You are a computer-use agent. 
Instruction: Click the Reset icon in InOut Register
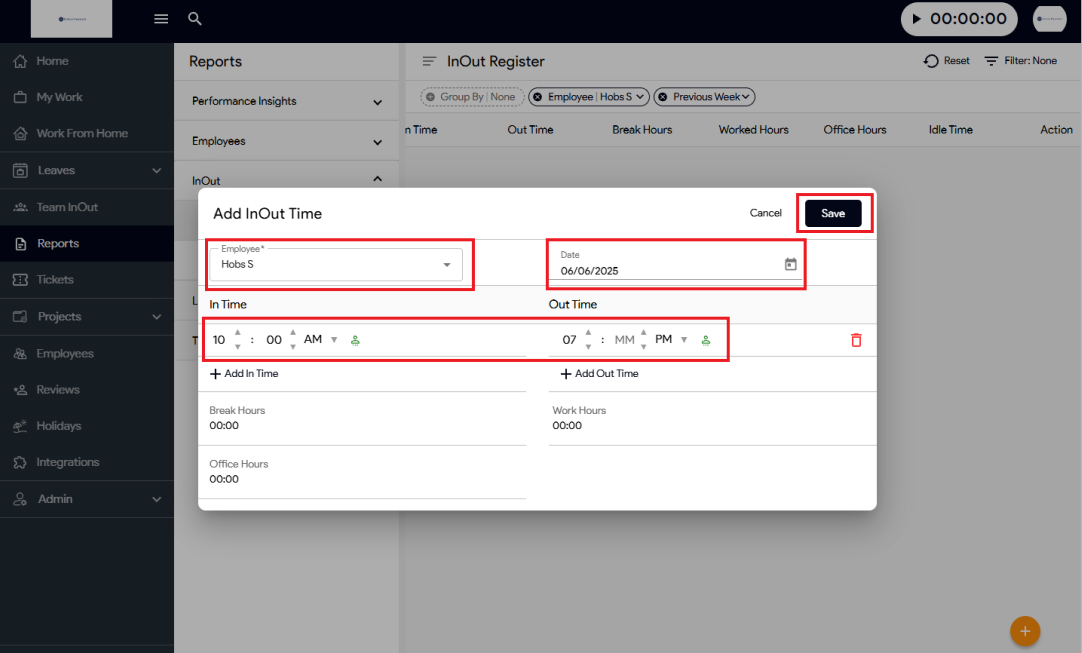coord(931,61)
